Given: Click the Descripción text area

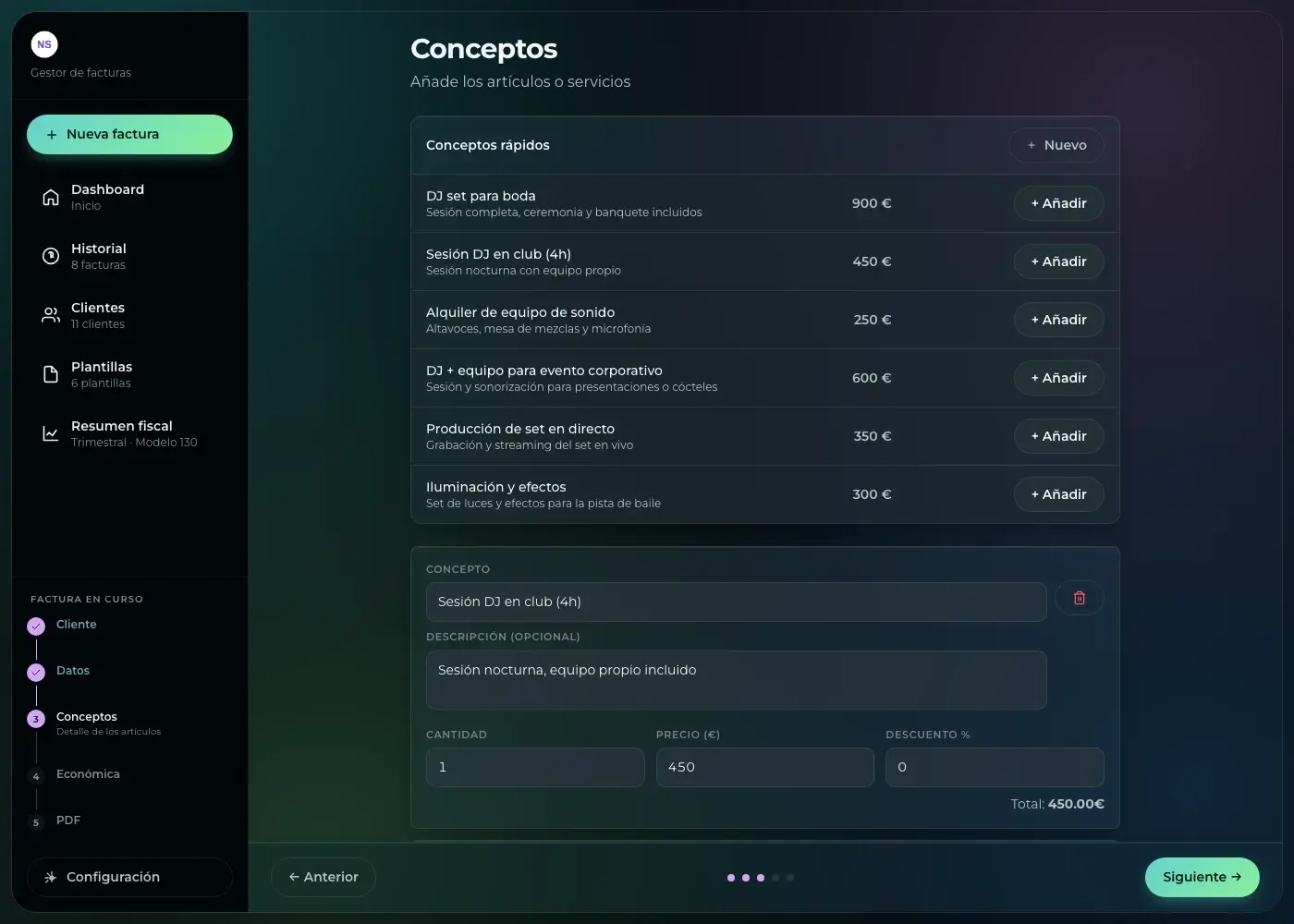Looking at the screenshot, I should [737, 680].
